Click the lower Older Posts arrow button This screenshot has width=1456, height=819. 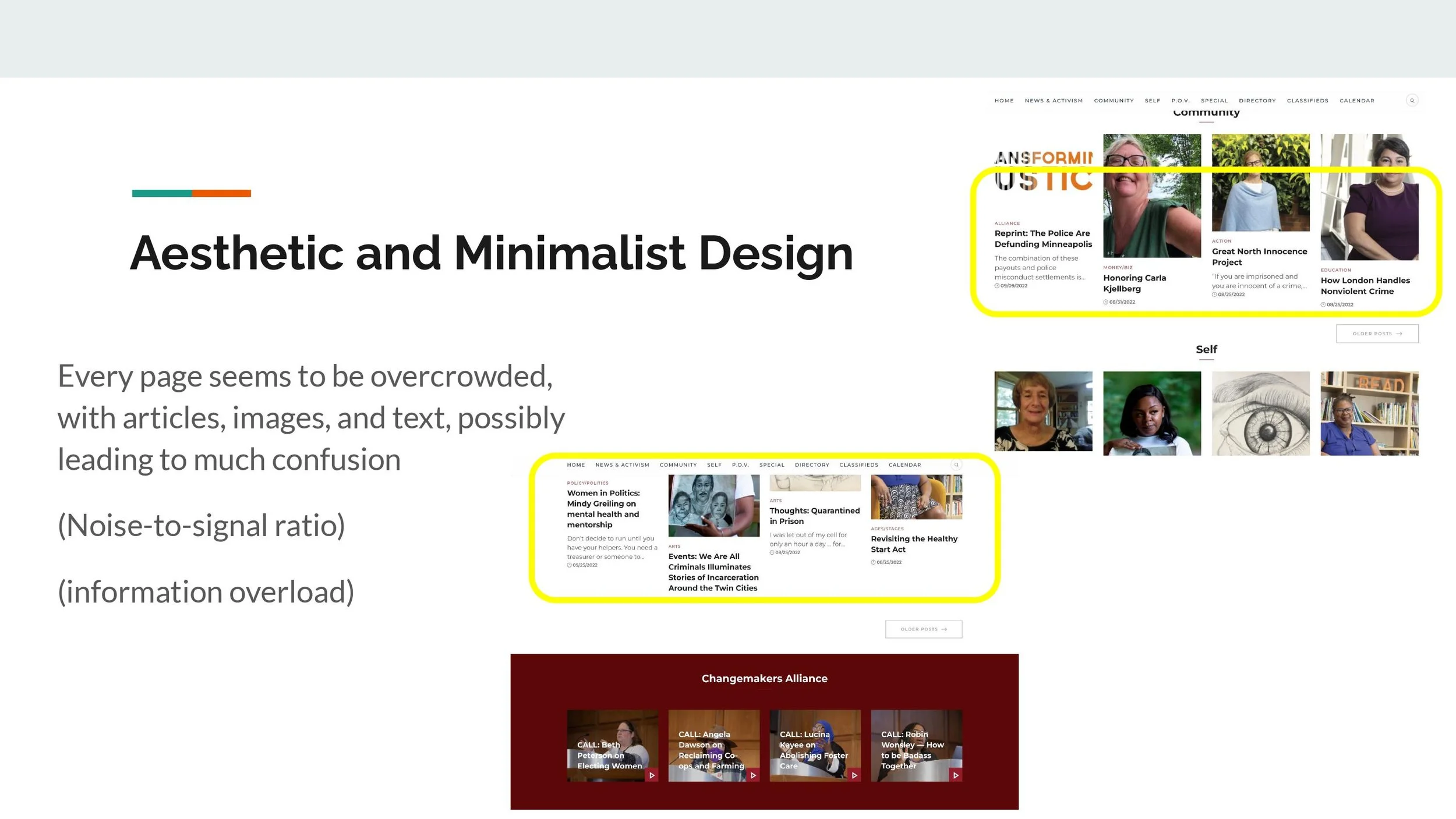pos(924,629)
